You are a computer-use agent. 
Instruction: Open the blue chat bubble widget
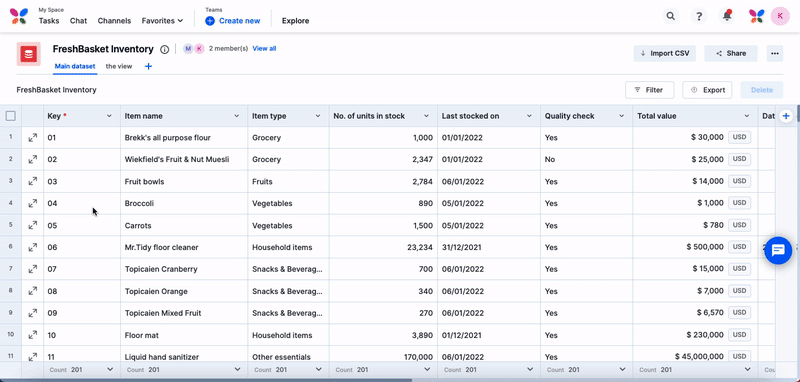pos(778,250)
